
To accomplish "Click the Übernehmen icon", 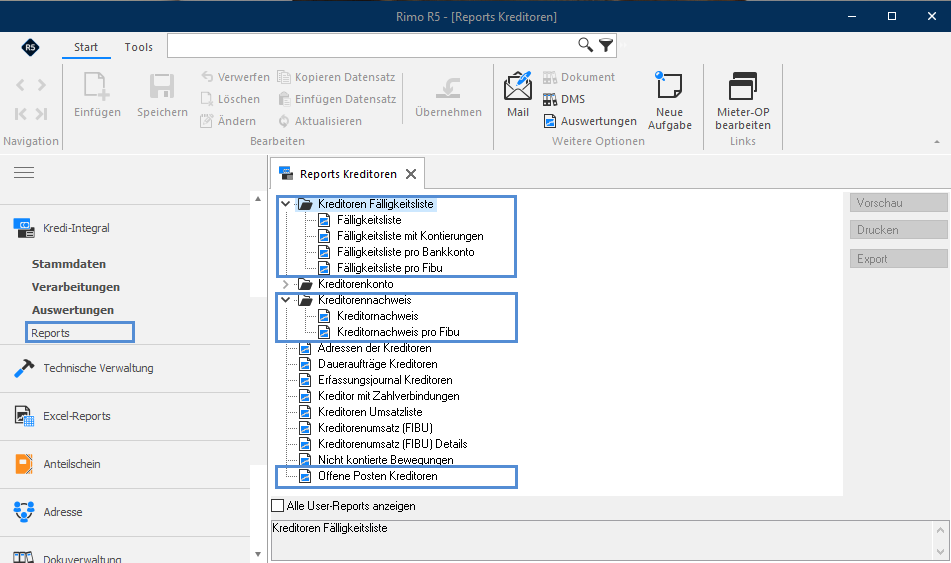I will tap(448, 88).
